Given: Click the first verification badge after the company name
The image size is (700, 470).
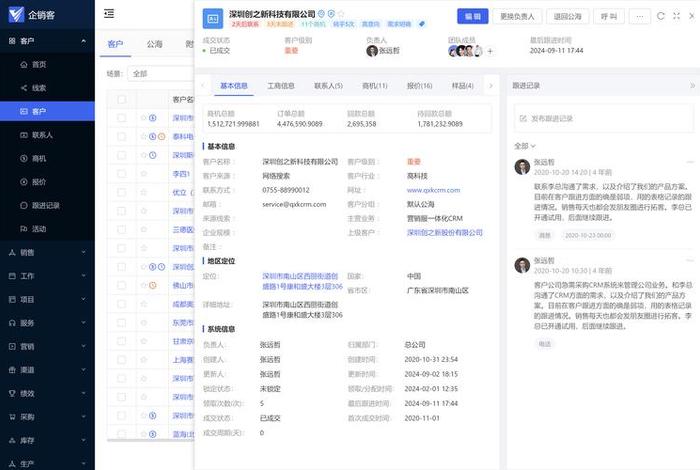Looking at the screenshot, I should (x=321, y=14).
